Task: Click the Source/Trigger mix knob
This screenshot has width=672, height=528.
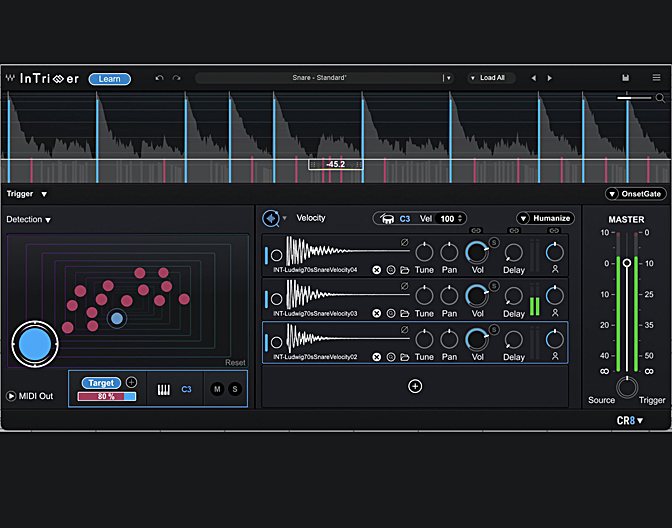Action: click(x=627, y=387)
